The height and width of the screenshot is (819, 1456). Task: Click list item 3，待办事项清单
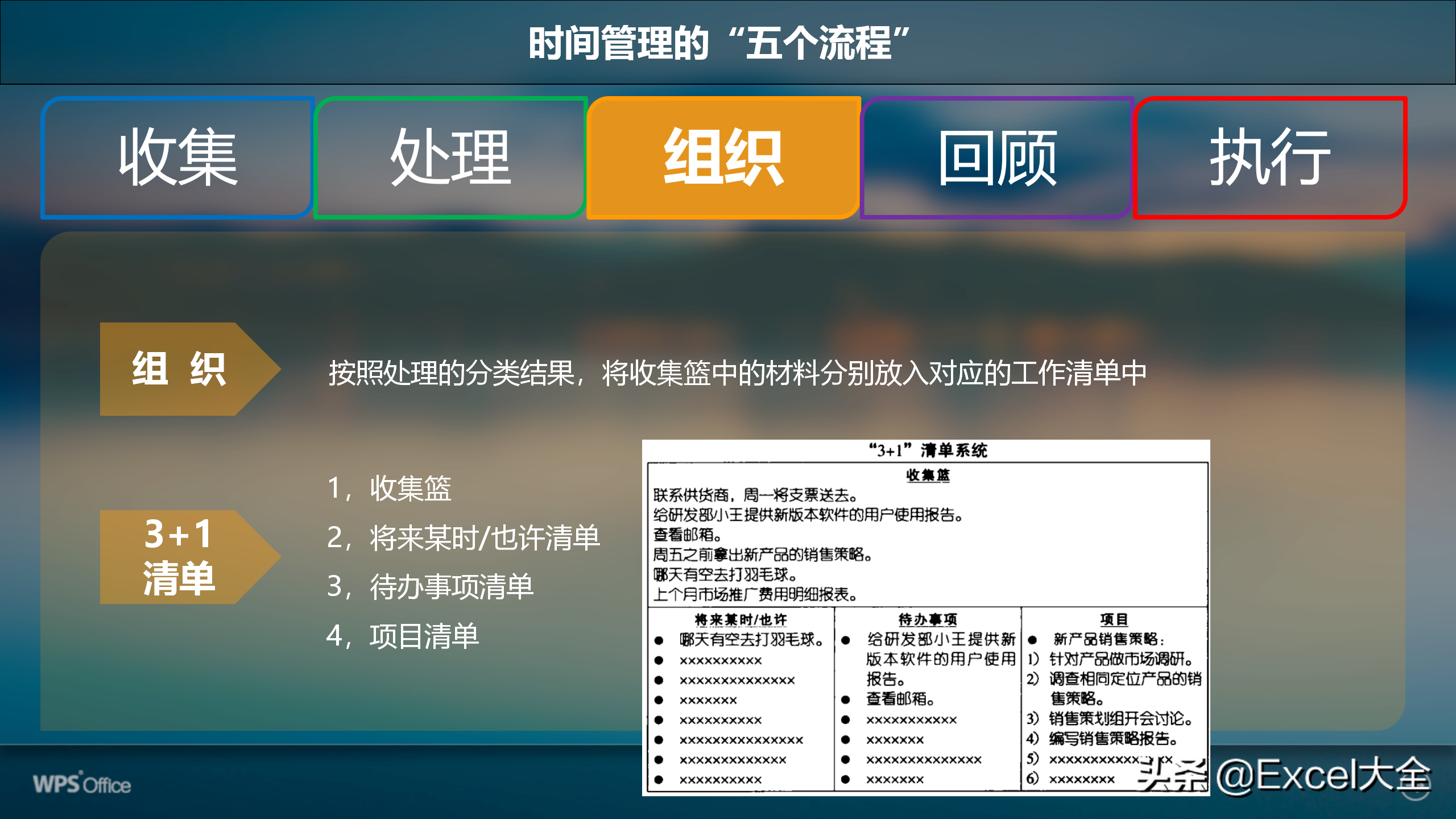430,586
